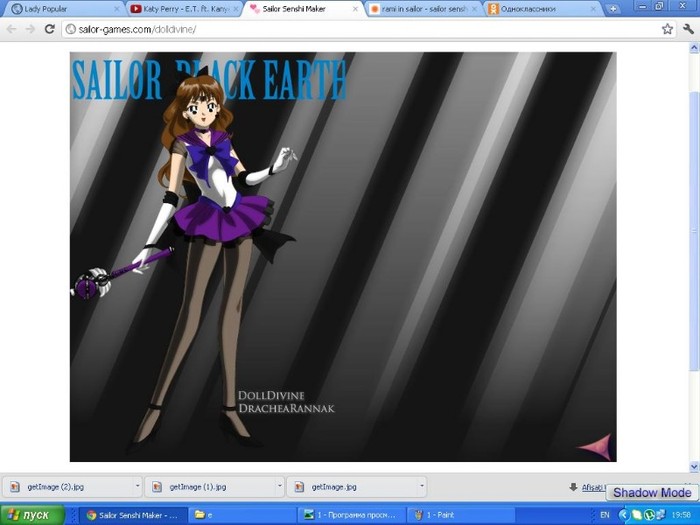Click the EN language indicator in tray
The image size is (700, 525).
coord(607,515)
